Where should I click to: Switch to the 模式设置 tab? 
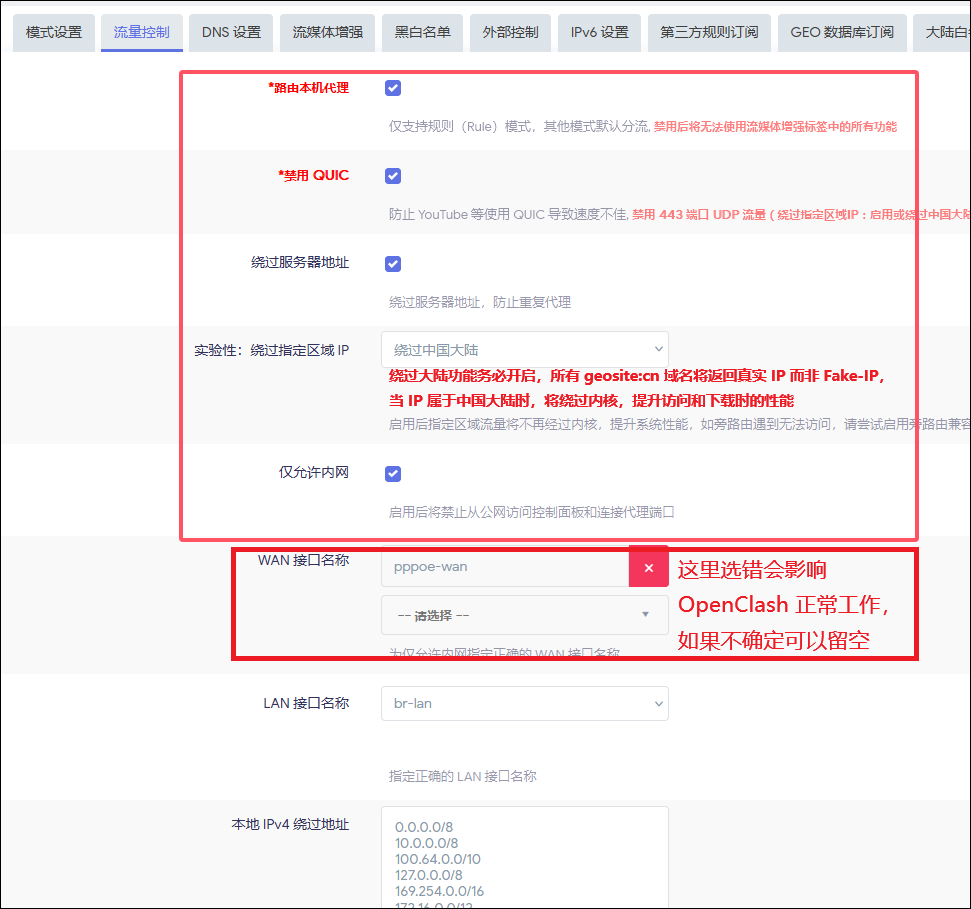(54, 32)
